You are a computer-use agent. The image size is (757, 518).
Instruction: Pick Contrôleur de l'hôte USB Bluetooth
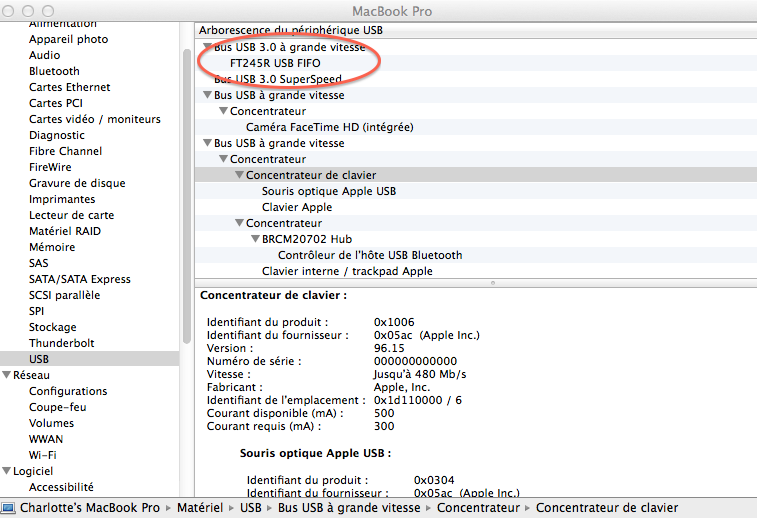coord(369,255)
